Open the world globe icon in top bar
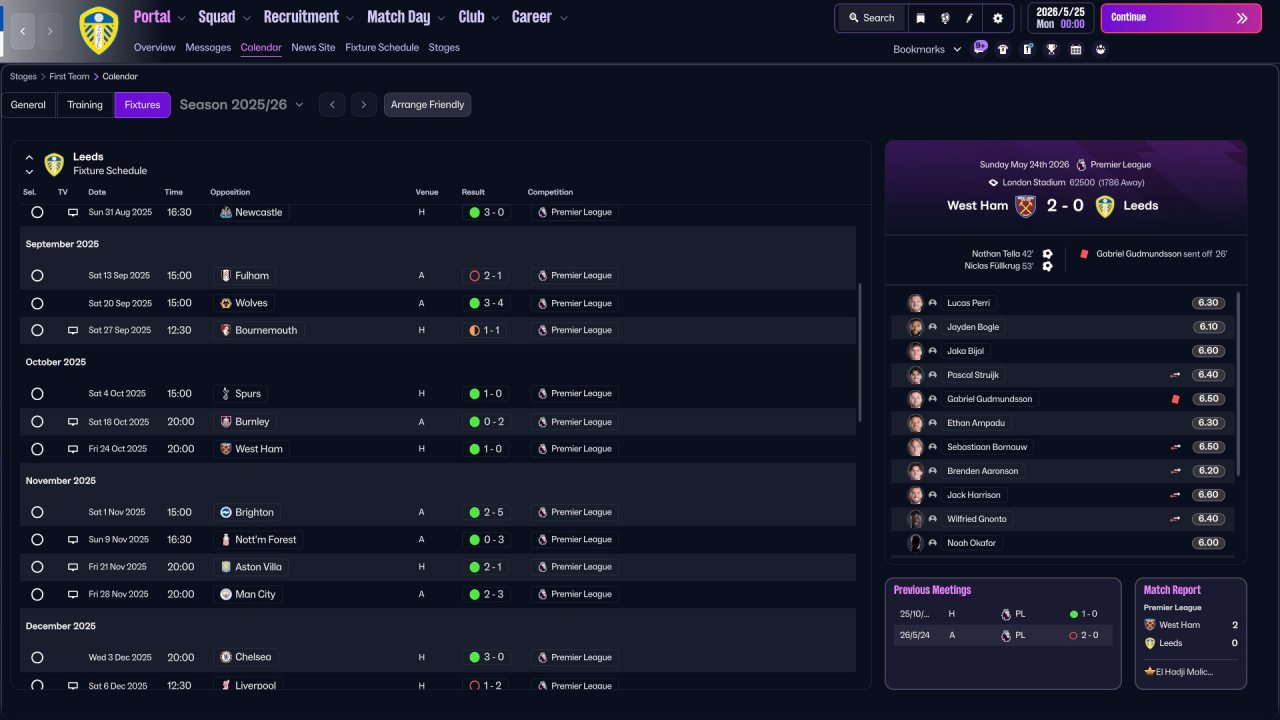Viewport: 1280px width, 720px height. pyautogui.click(x=945, y=18)
